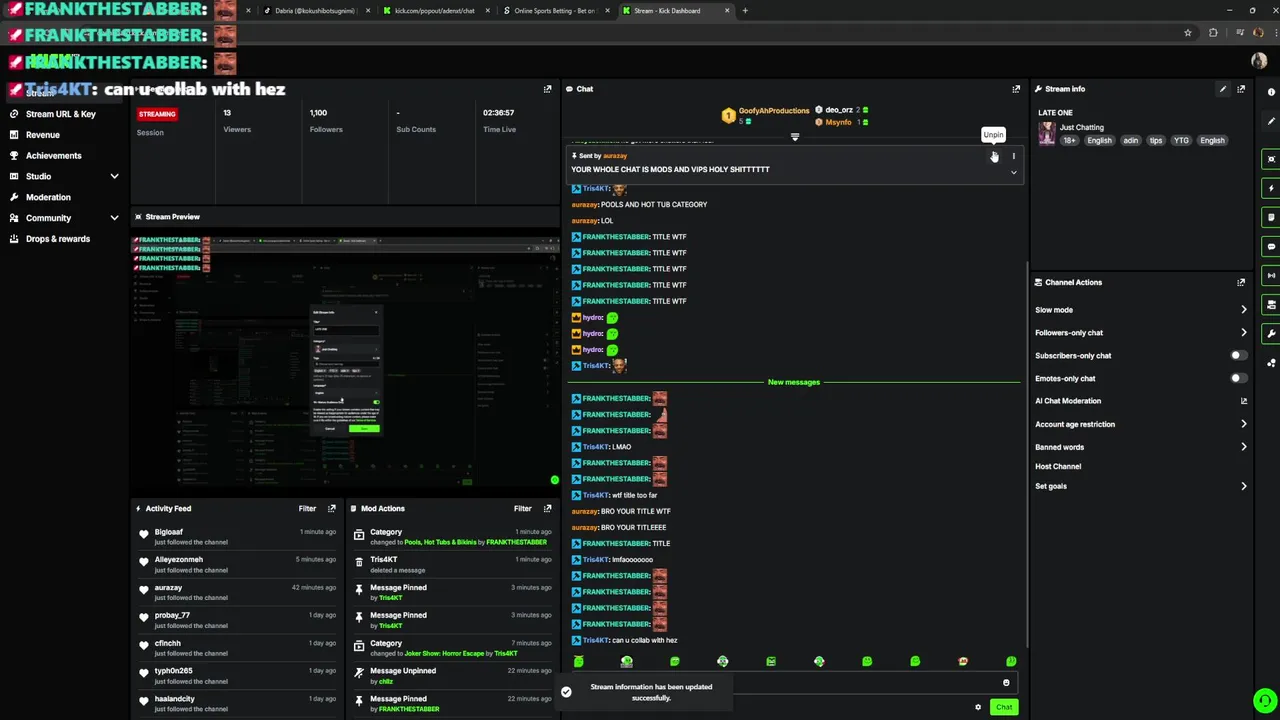Click the 18+ stream tag

pos(1069,140)
